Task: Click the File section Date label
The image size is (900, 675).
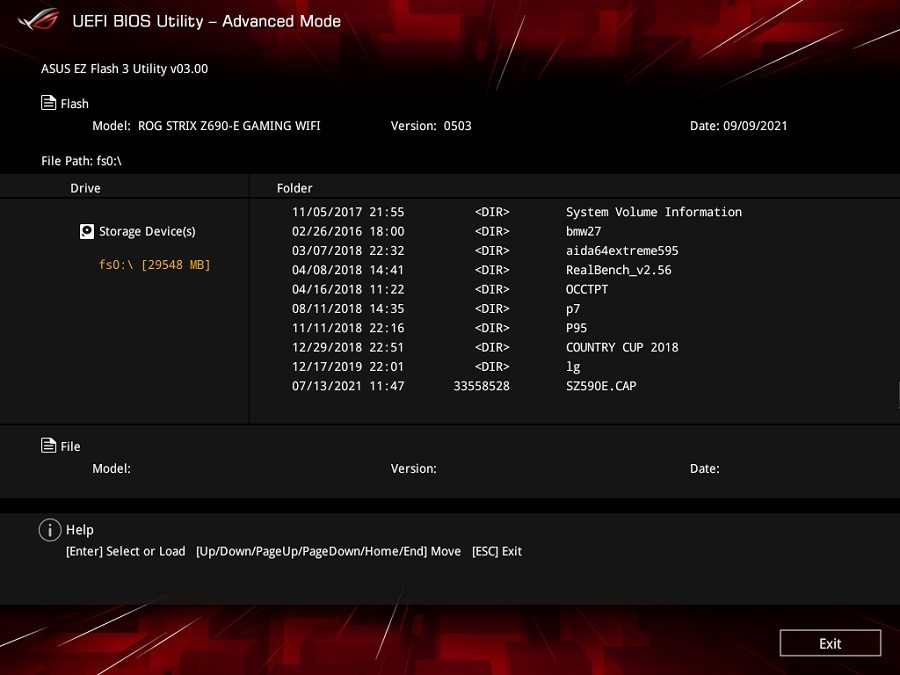Action: pos(704,468)
